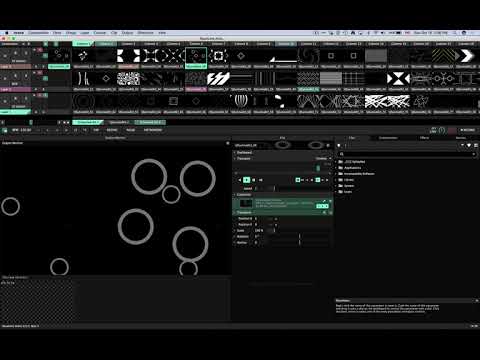Halve the BPM with the /2 button
This screenshot has width=480, height=360.
(76, 130)
